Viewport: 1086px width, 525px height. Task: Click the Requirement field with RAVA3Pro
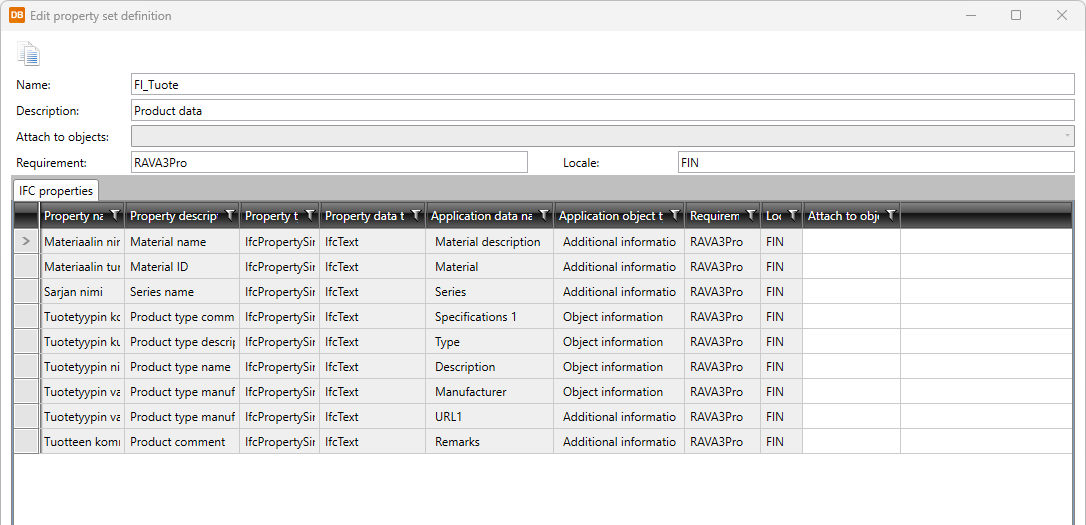[x=329, y=162]
